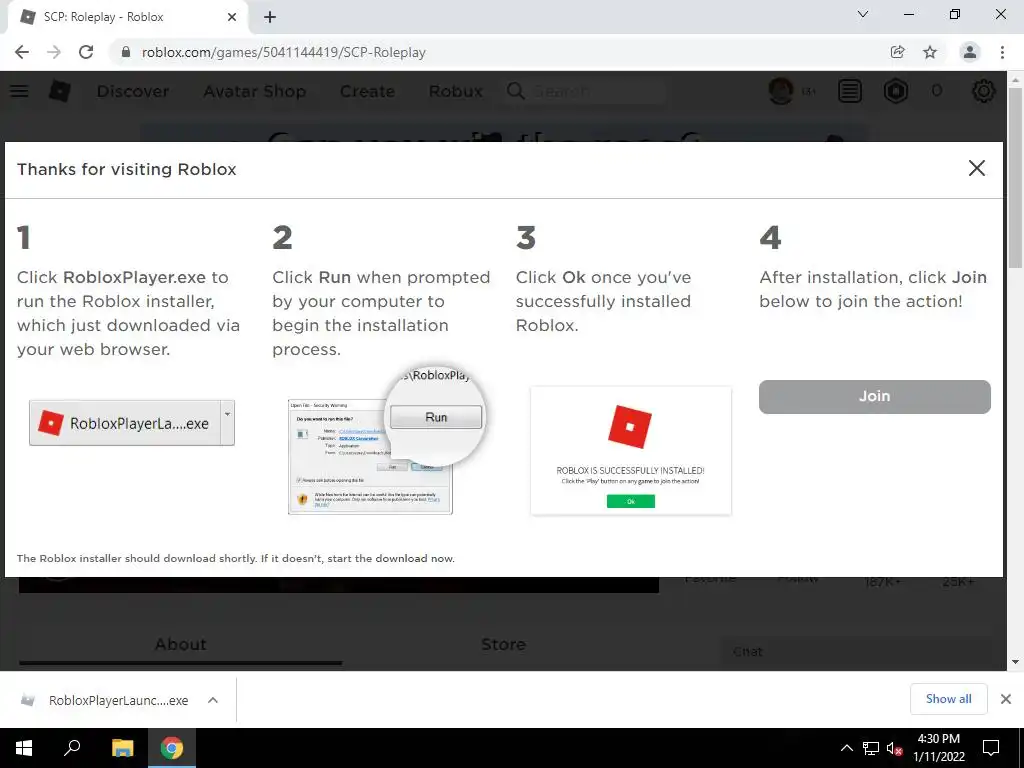Click the share page icon
This screenshot has width=1024, height=768.
pos(897,52)
